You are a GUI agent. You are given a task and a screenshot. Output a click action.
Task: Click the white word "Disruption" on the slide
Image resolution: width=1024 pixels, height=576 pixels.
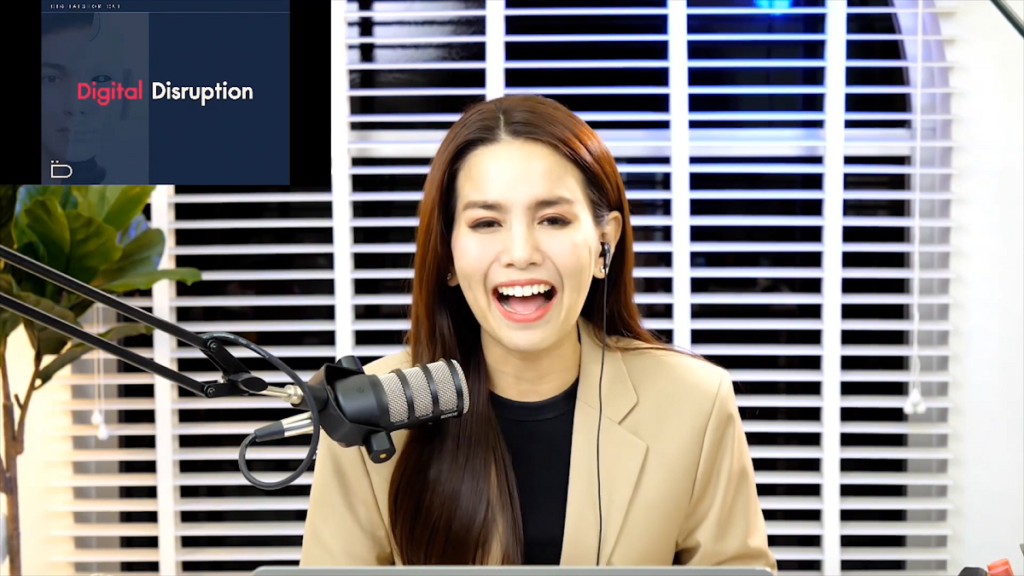202,91
